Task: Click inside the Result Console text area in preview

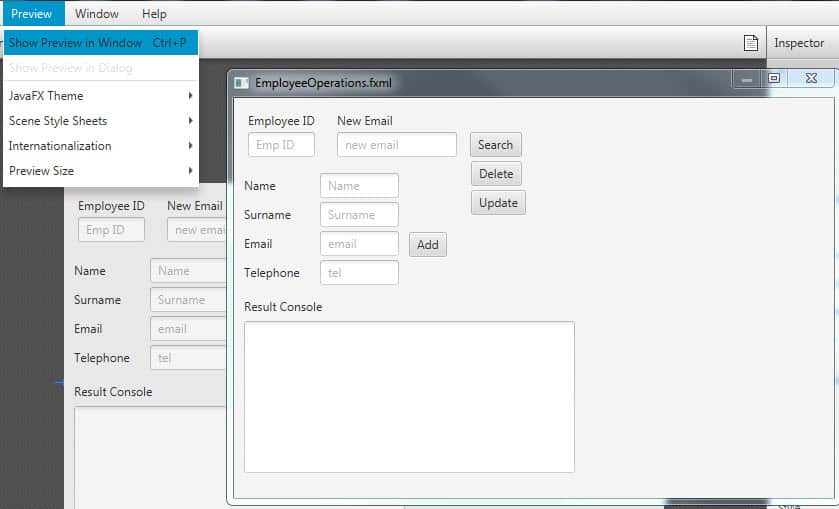Action: pyautogui.click(x=409, y=397)
